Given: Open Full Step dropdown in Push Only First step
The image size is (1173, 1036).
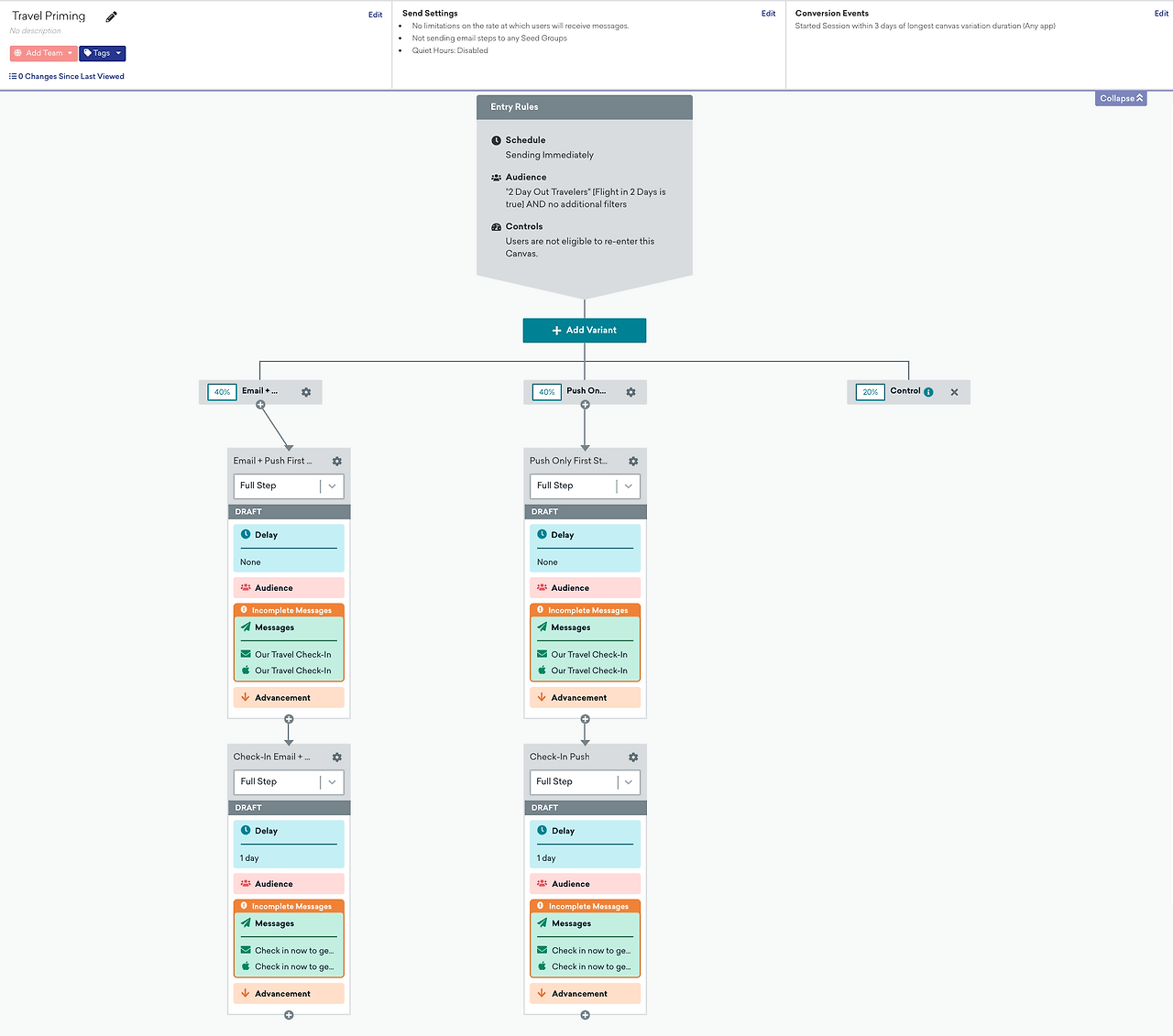Looking at the screenshot, I should click(x=585, y=486).
